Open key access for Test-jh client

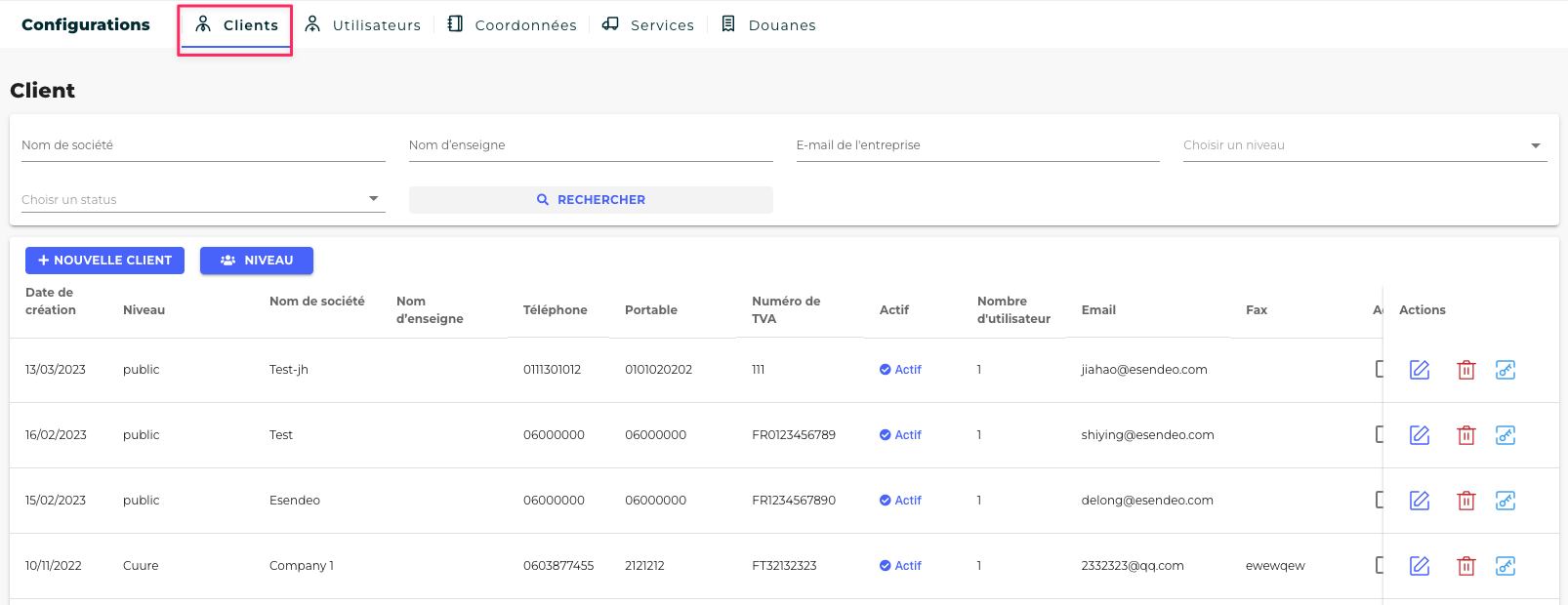click(x=1505, y=370)
